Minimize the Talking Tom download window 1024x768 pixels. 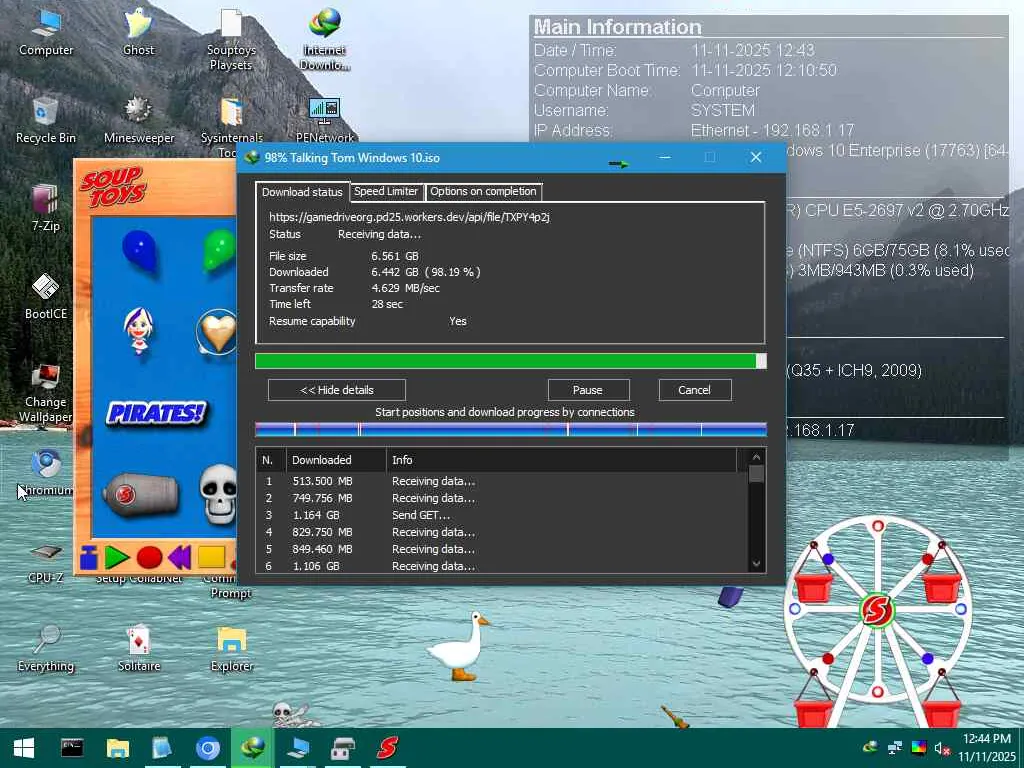click(x=665, y=157)
